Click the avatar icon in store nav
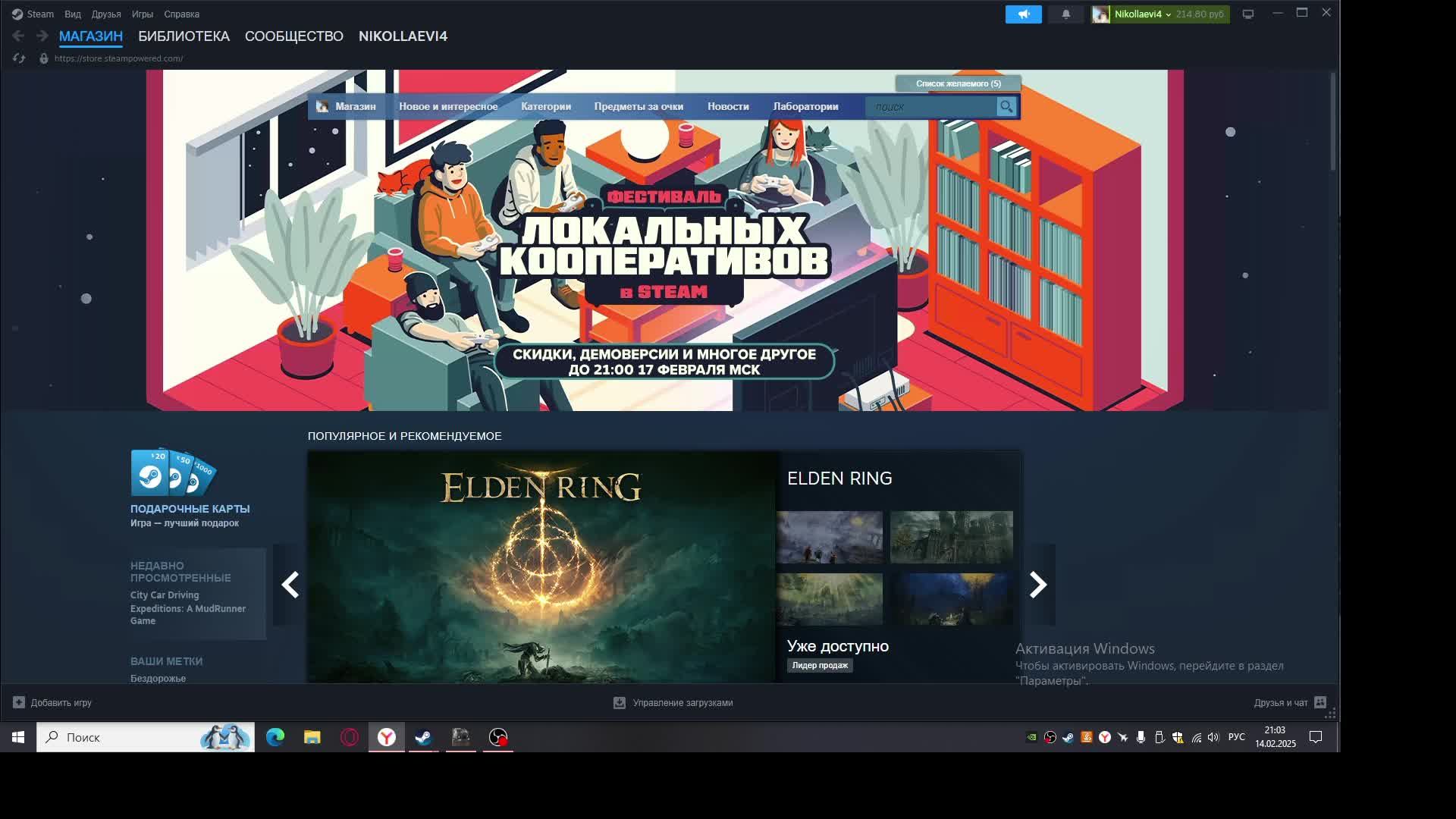The height and width of the screenshot is (819, 1456). (x=322, y=107)
